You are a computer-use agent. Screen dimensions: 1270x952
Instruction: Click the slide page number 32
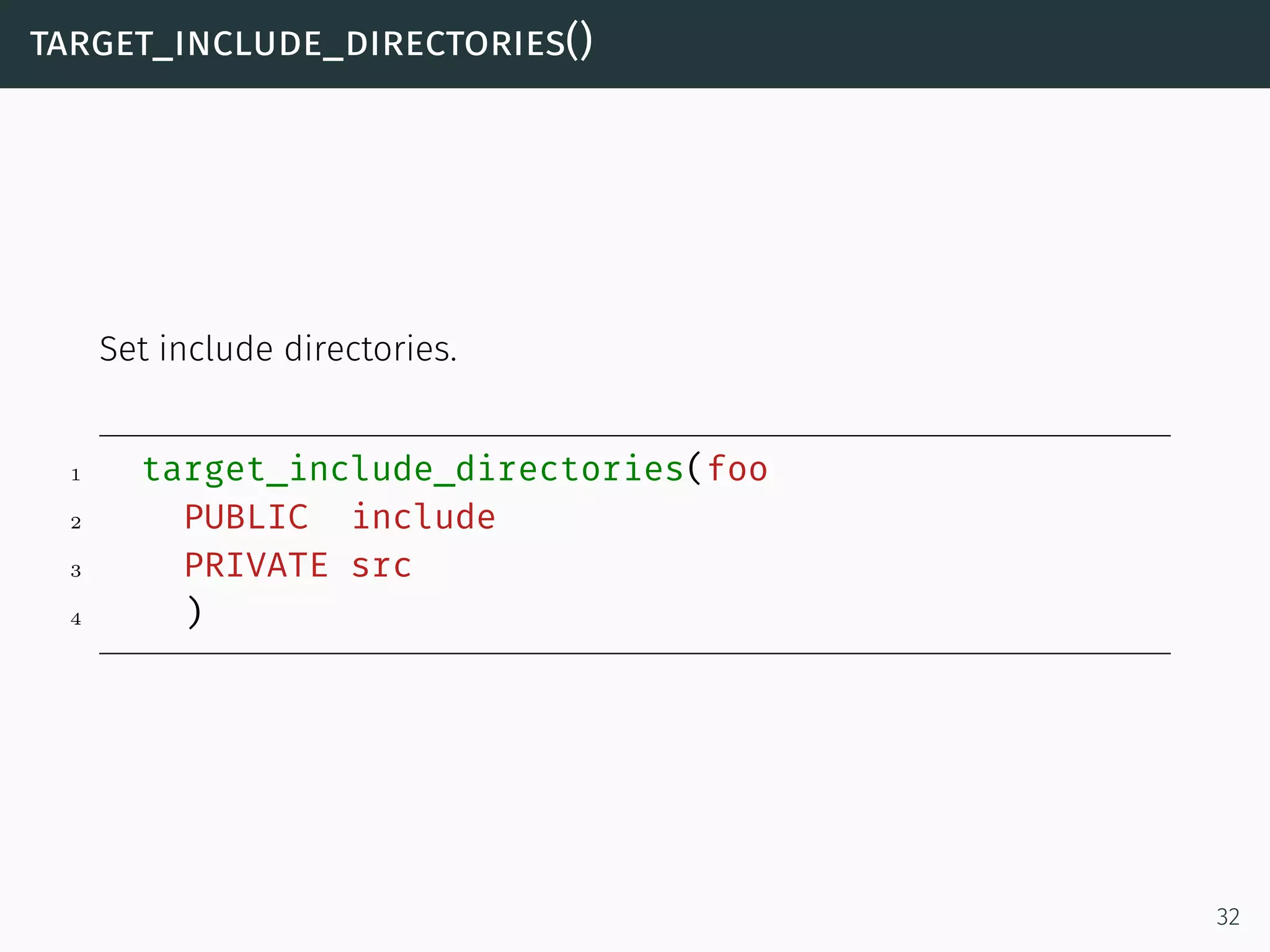(x=1228, y=917)
